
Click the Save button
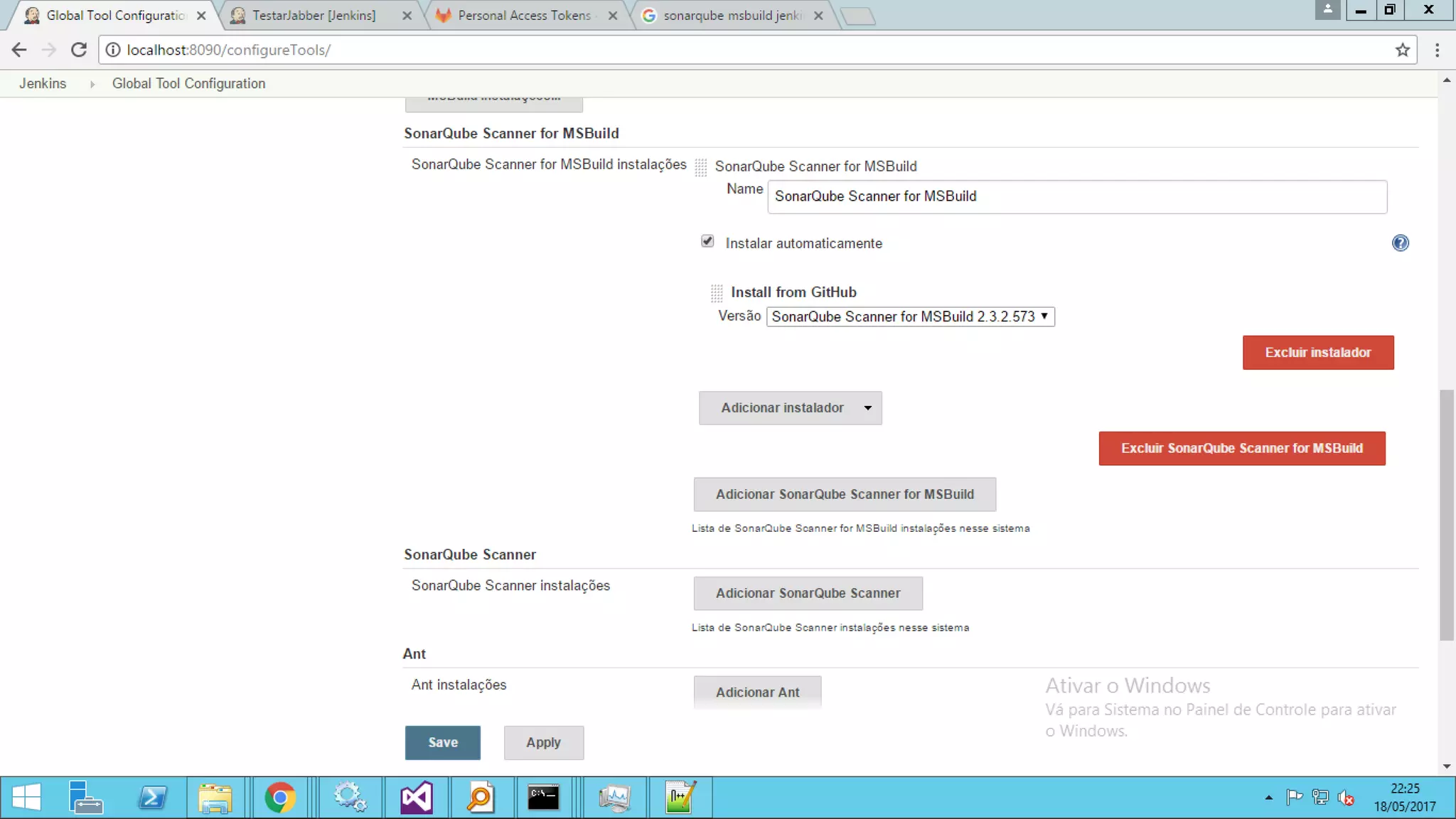click(x=442, y=742)
